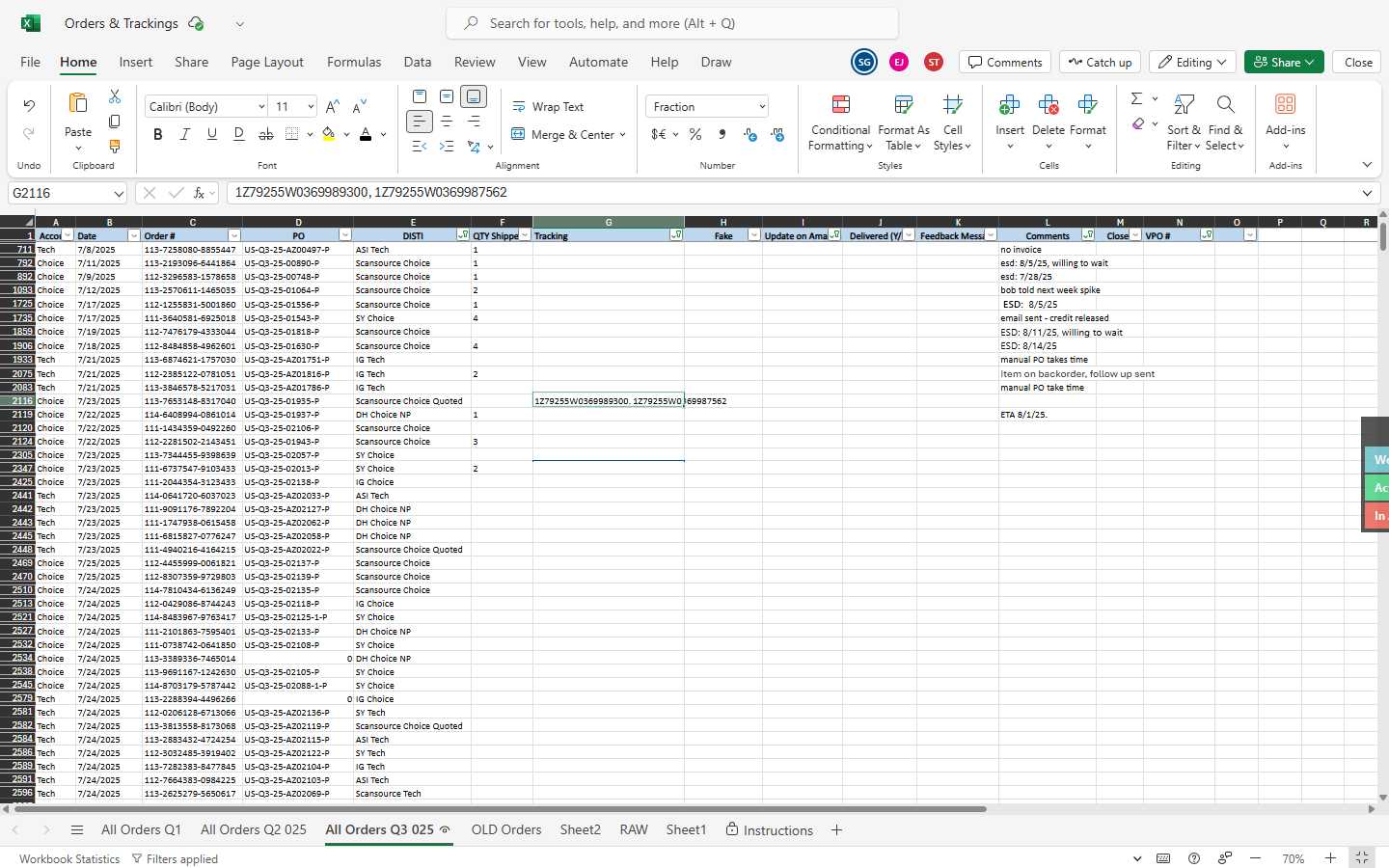
Task: Click the Copy icon in Clipboard group
Action: 115,122
